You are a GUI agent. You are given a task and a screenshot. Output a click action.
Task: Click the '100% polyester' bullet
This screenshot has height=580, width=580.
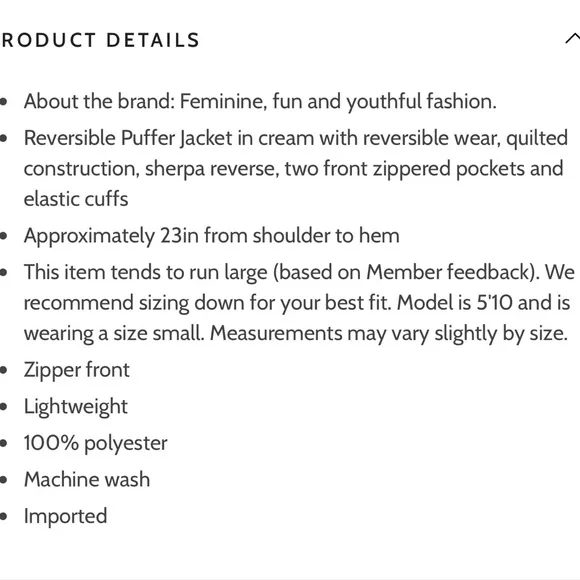[95, 443]
